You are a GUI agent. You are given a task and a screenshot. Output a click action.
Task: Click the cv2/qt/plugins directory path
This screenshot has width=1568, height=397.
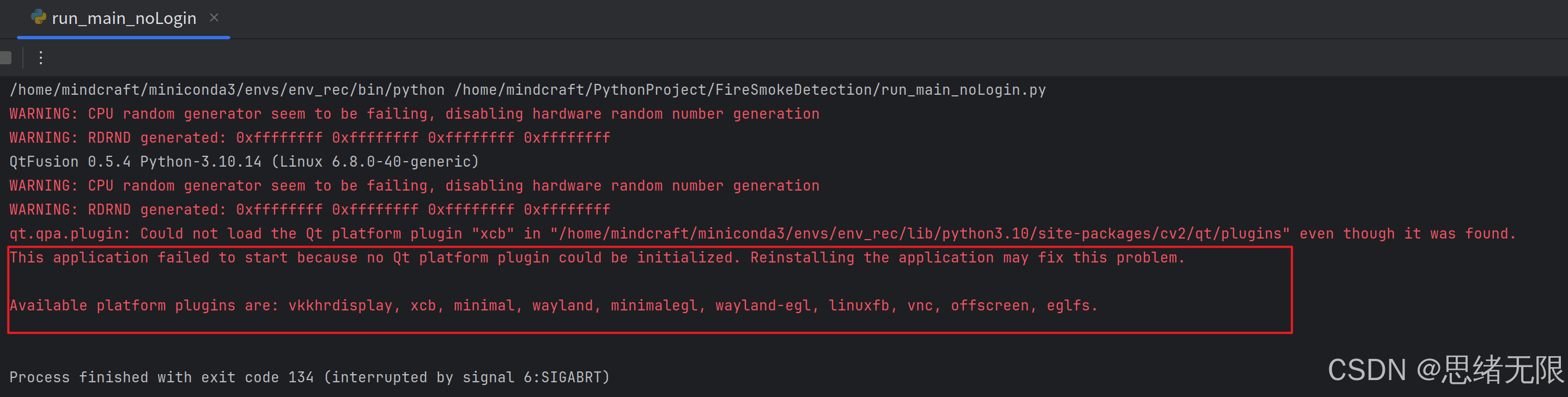pos(919,234)
